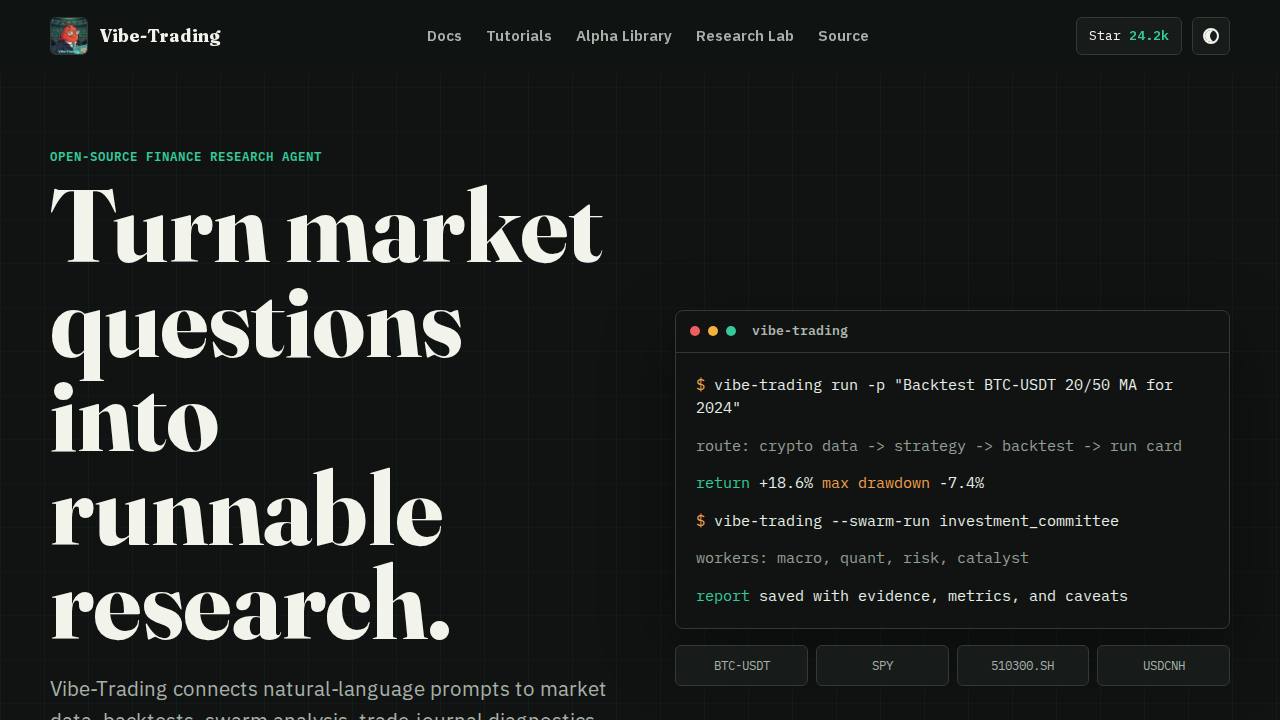Click the red terminal window dot
Image resolution: width=1280 pixels, height=720 pixels.
(695, 331)
